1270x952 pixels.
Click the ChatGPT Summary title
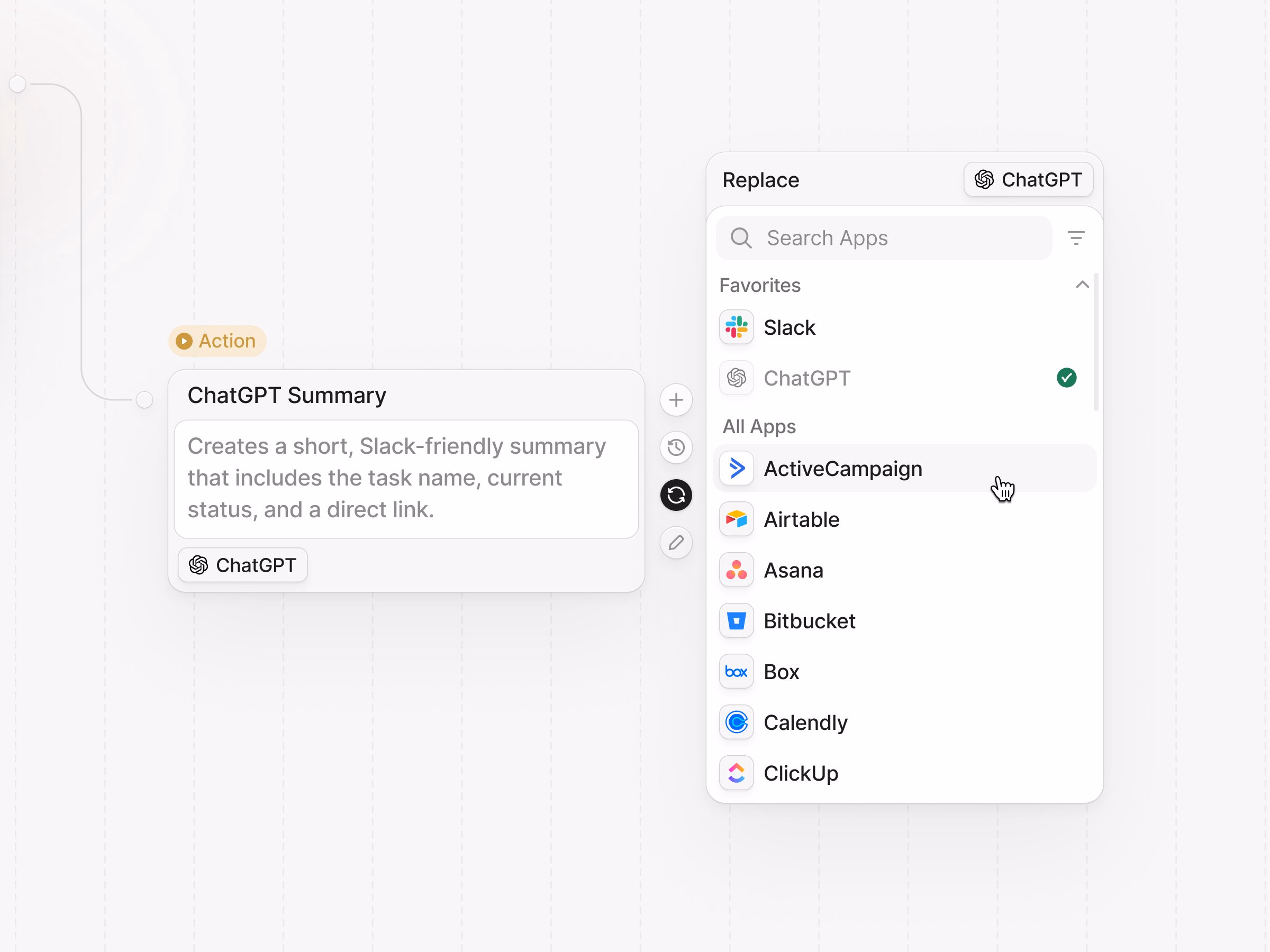(287, 396)
